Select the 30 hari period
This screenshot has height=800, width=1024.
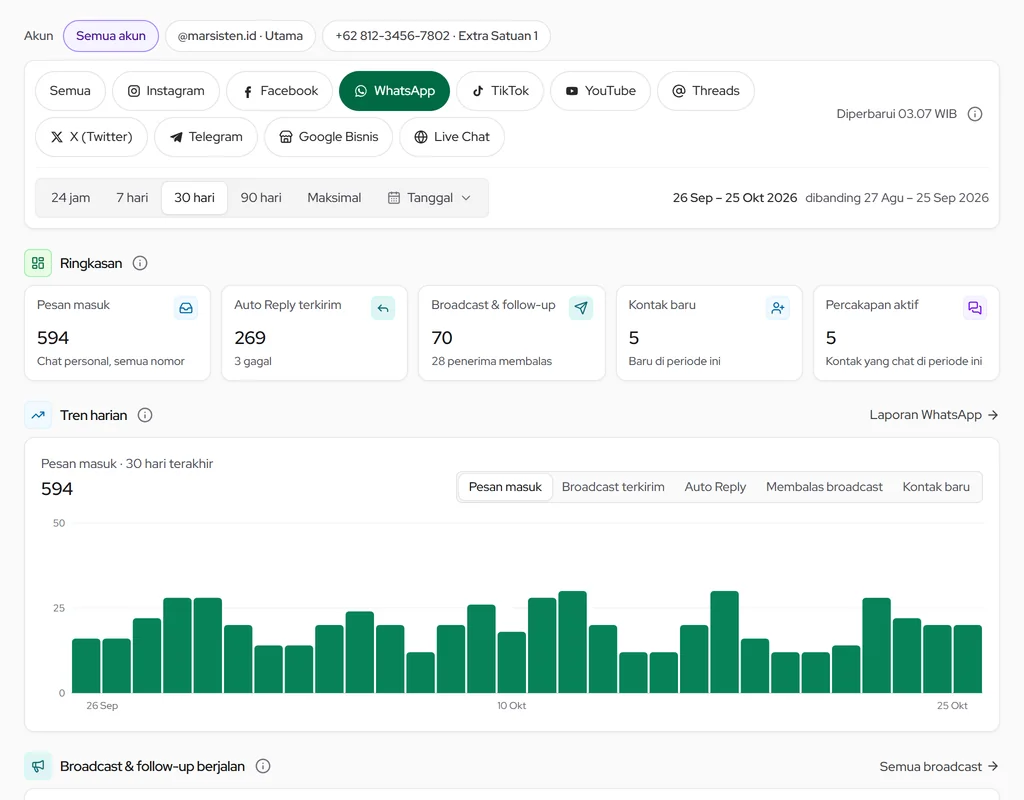click(194, 198)
